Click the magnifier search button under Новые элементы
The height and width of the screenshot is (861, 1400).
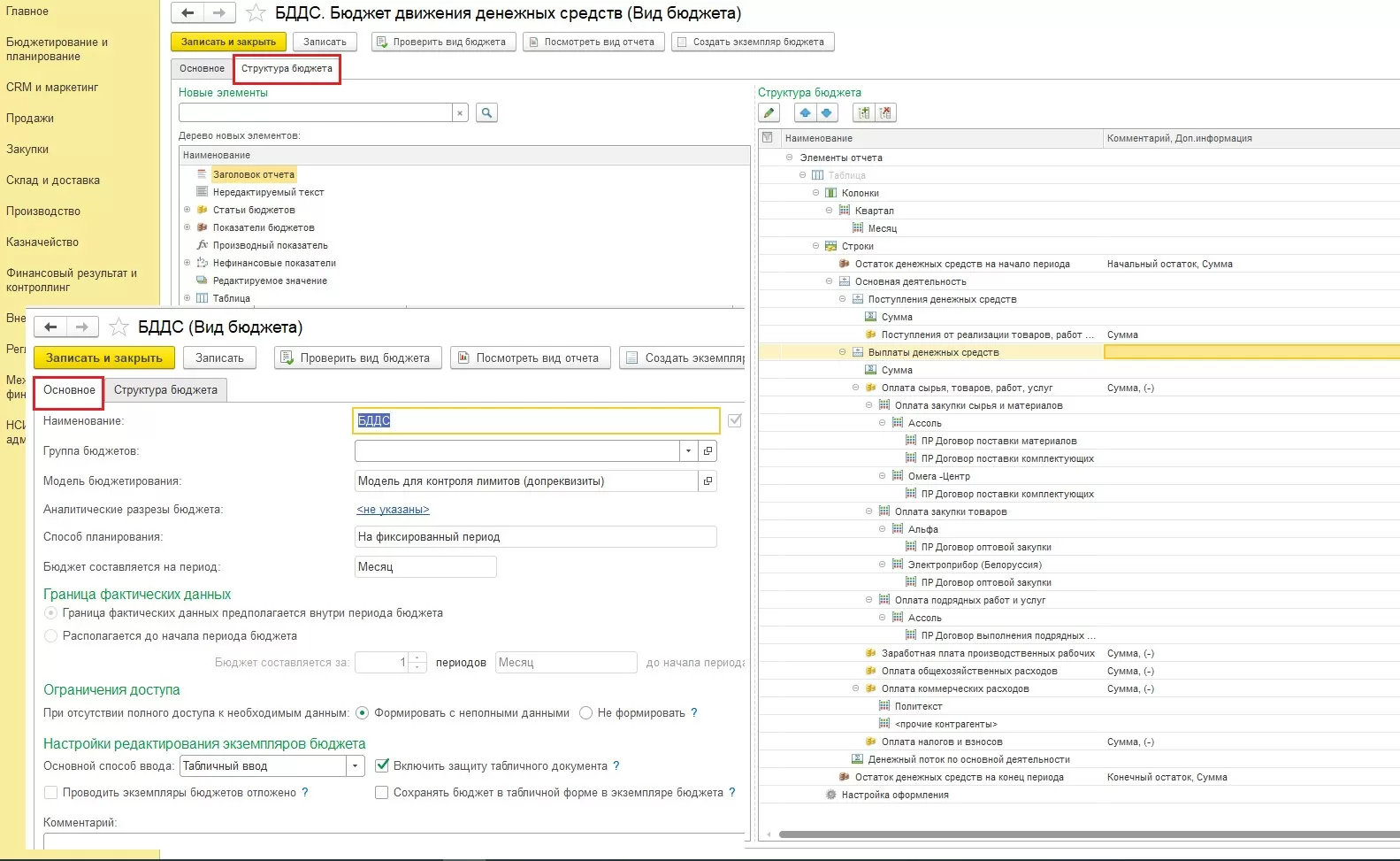pyautogui.click(x=486, y=112)
